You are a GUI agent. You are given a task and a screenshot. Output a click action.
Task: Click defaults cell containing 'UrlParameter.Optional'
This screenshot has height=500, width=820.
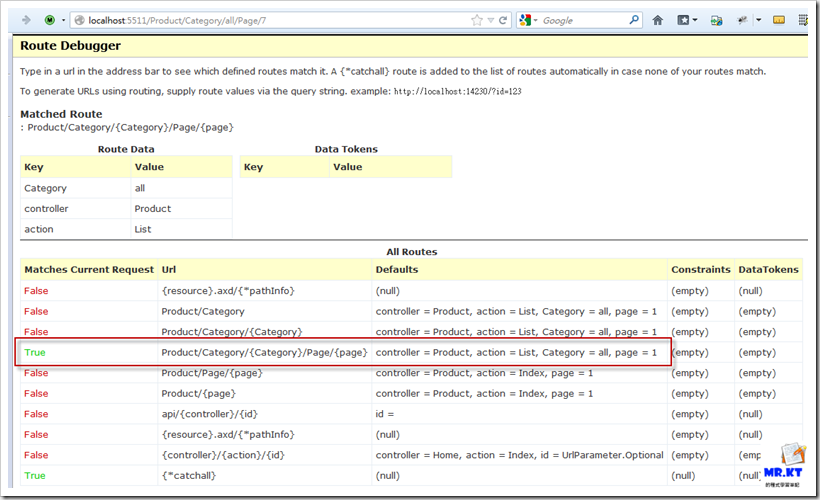tap(519, 456)
